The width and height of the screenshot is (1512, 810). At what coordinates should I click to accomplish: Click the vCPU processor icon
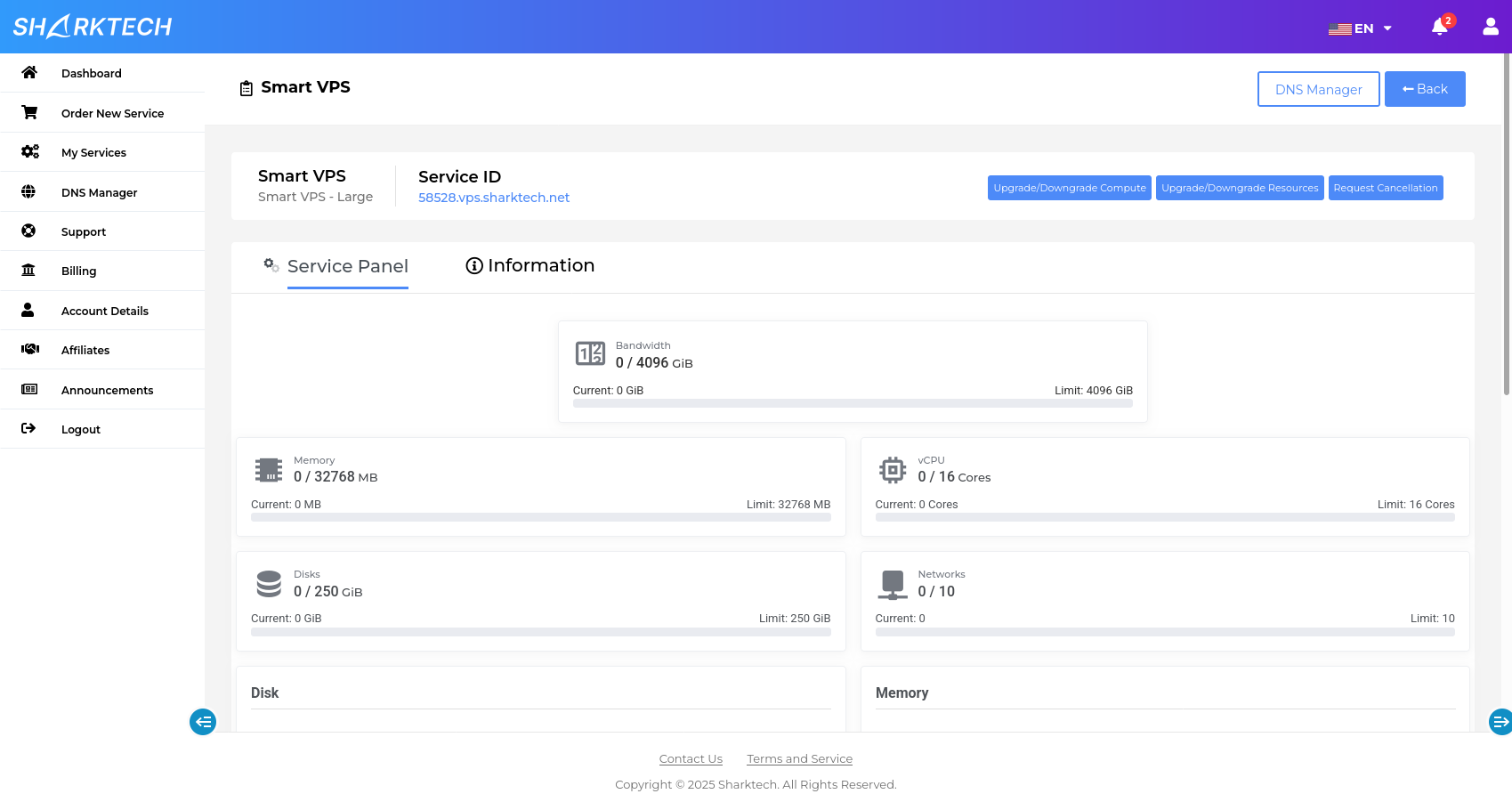point(893,469)
